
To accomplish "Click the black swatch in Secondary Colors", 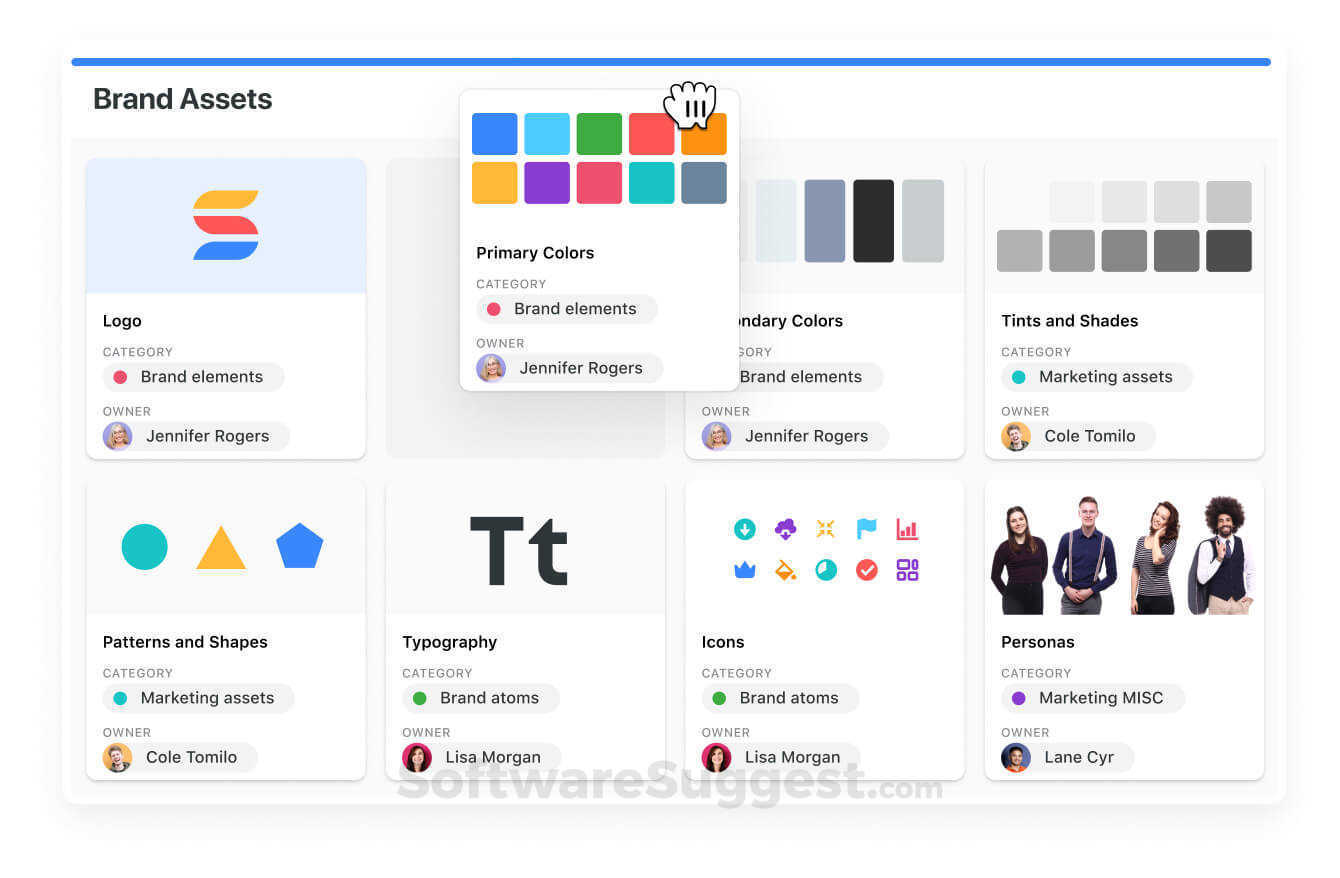I will [x=873, y=222].
